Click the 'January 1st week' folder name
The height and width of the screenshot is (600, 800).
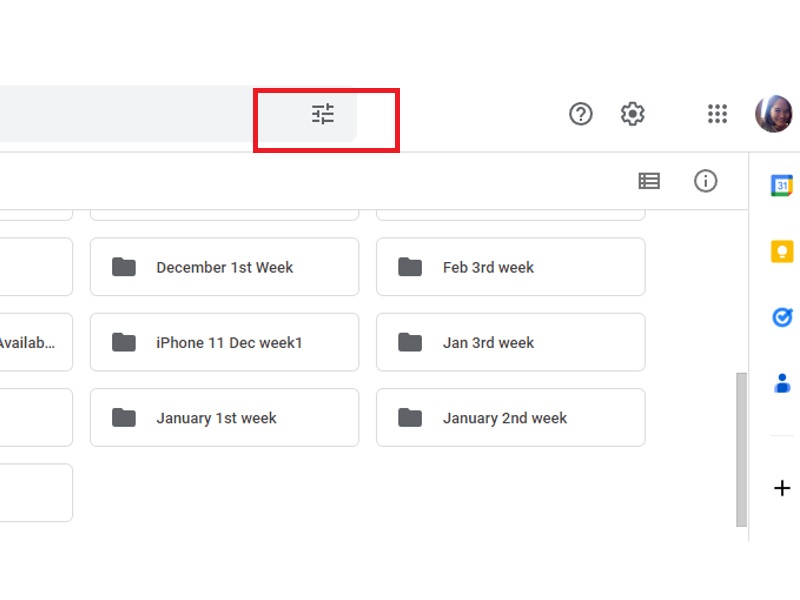pyautogui.click(x=216, y=418)
